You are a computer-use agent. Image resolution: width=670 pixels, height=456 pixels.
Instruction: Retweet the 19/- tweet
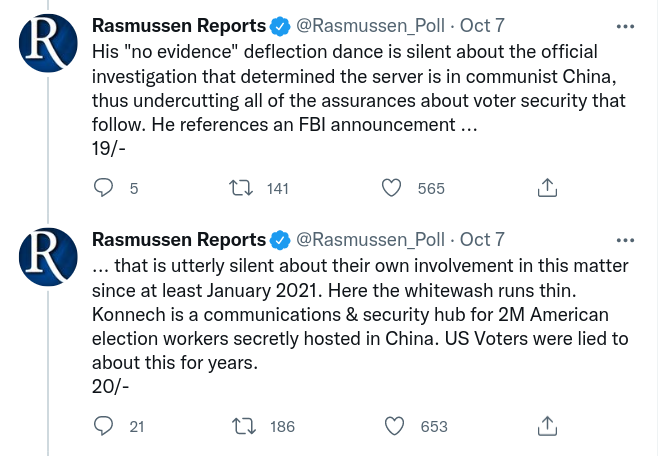[x=241, y=188]
